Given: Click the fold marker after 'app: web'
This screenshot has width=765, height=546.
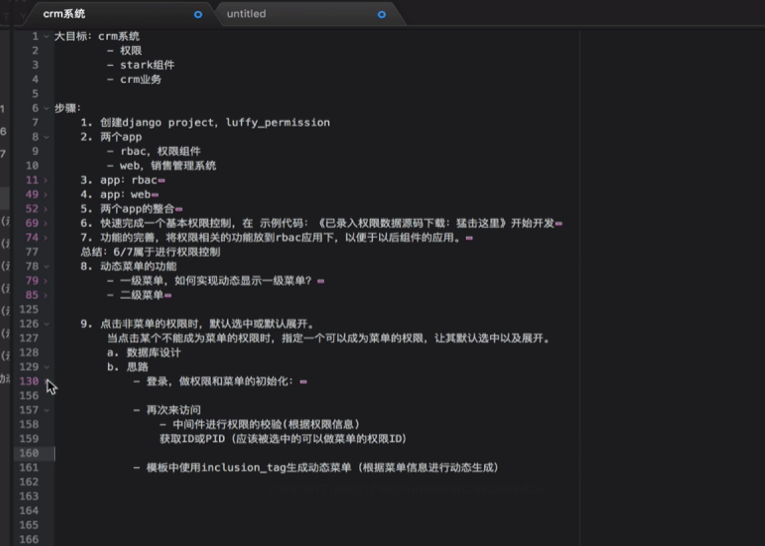Looking at the screenshot, I should tap(155, 195).
